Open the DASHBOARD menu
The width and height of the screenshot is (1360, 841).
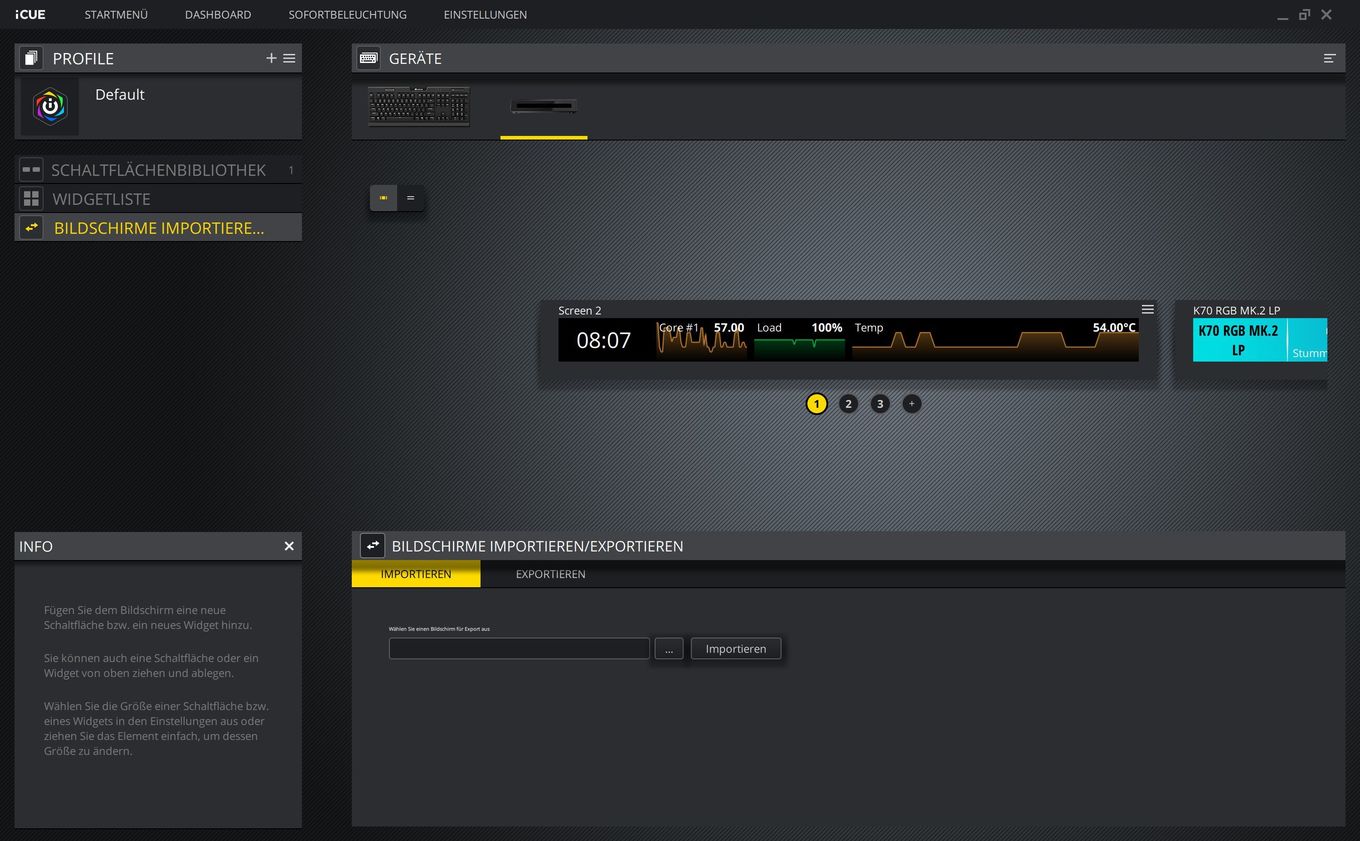(218, 14)
